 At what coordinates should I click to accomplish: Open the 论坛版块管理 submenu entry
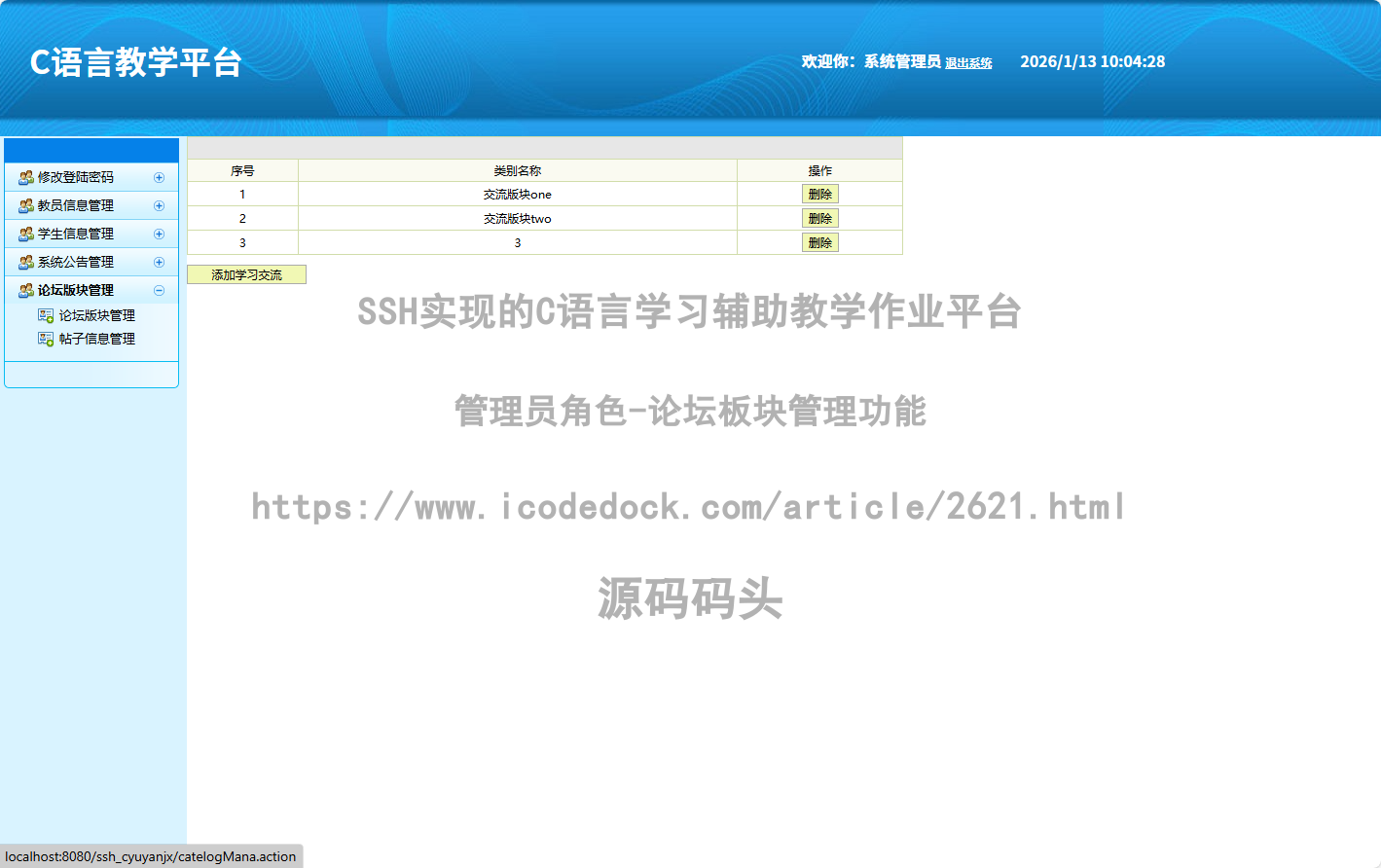(96, 315)
